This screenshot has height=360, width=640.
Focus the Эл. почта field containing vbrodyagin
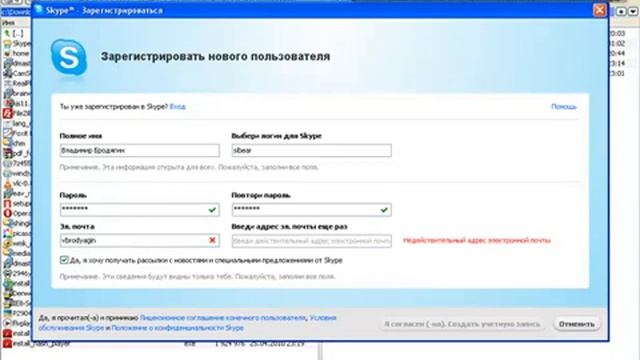[x=140, y=240]
